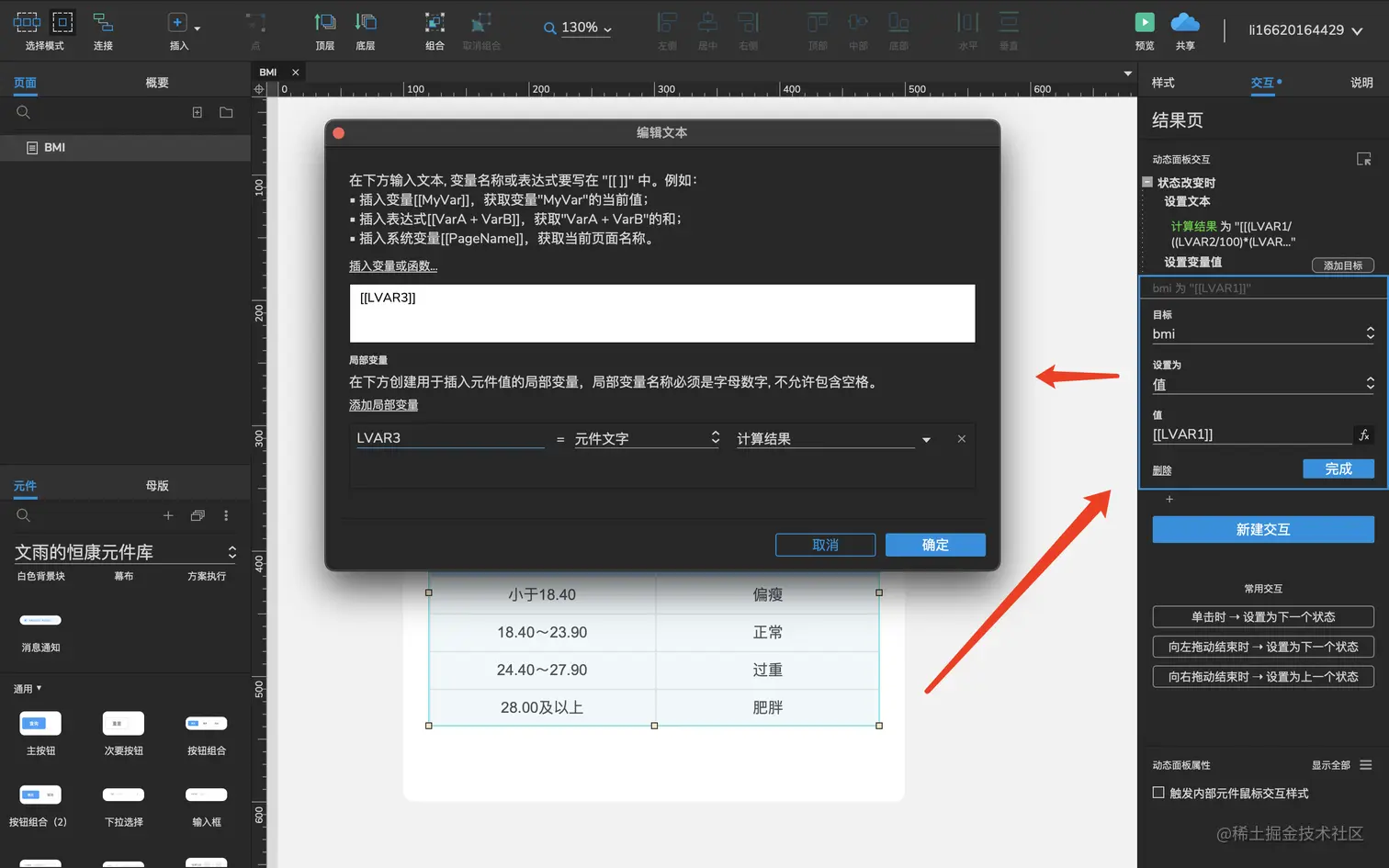Image resolution: width=1389 pixels, height=868 pixels.
Task: Open the 添加局部变量 link
Action: (383, 405)
